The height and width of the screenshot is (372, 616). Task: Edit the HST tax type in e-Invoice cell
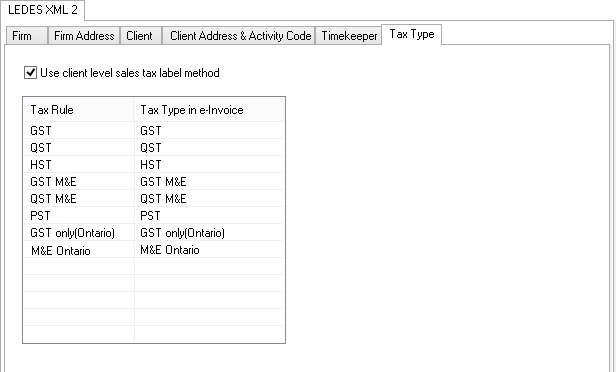click(209, 164)
